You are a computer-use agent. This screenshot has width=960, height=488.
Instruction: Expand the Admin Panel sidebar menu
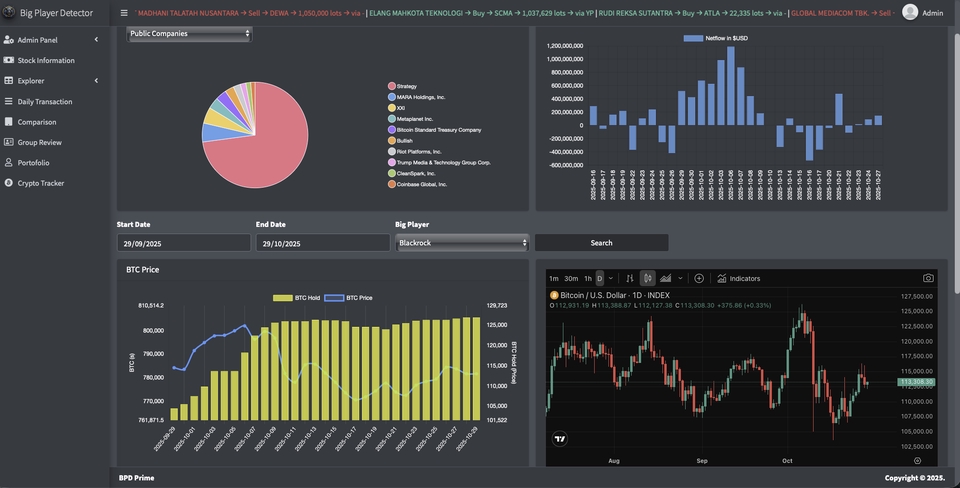coord(50,40)
